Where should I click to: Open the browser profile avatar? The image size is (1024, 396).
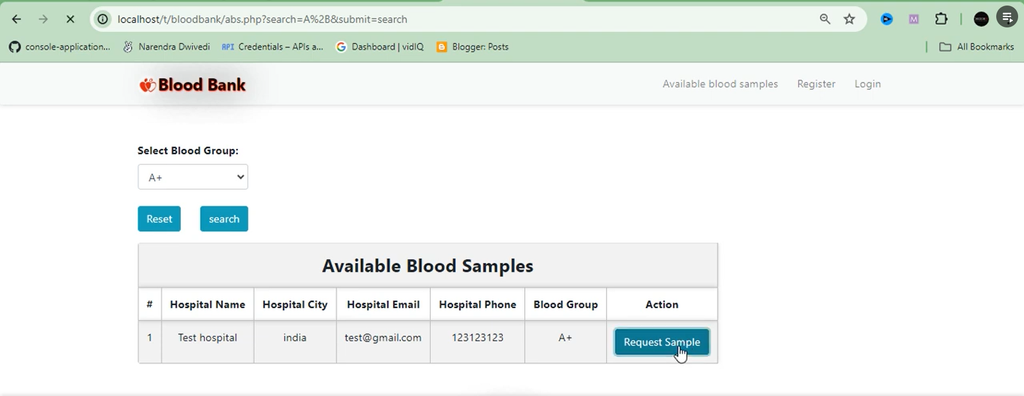981,19
